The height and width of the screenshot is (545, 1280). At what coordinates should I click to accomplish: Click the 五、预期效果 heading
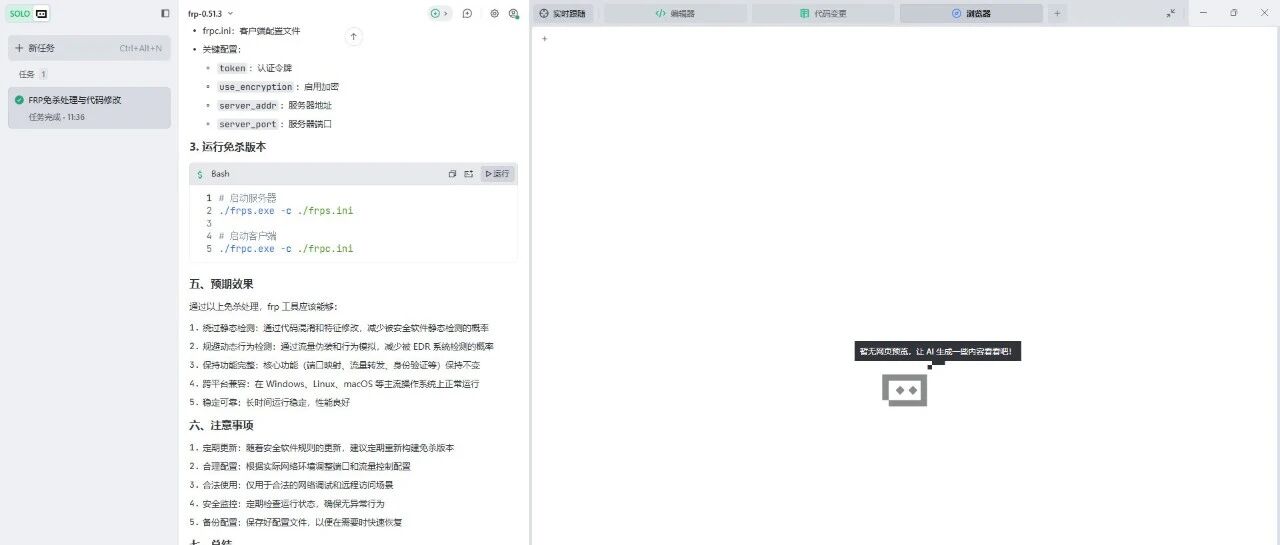222,284
